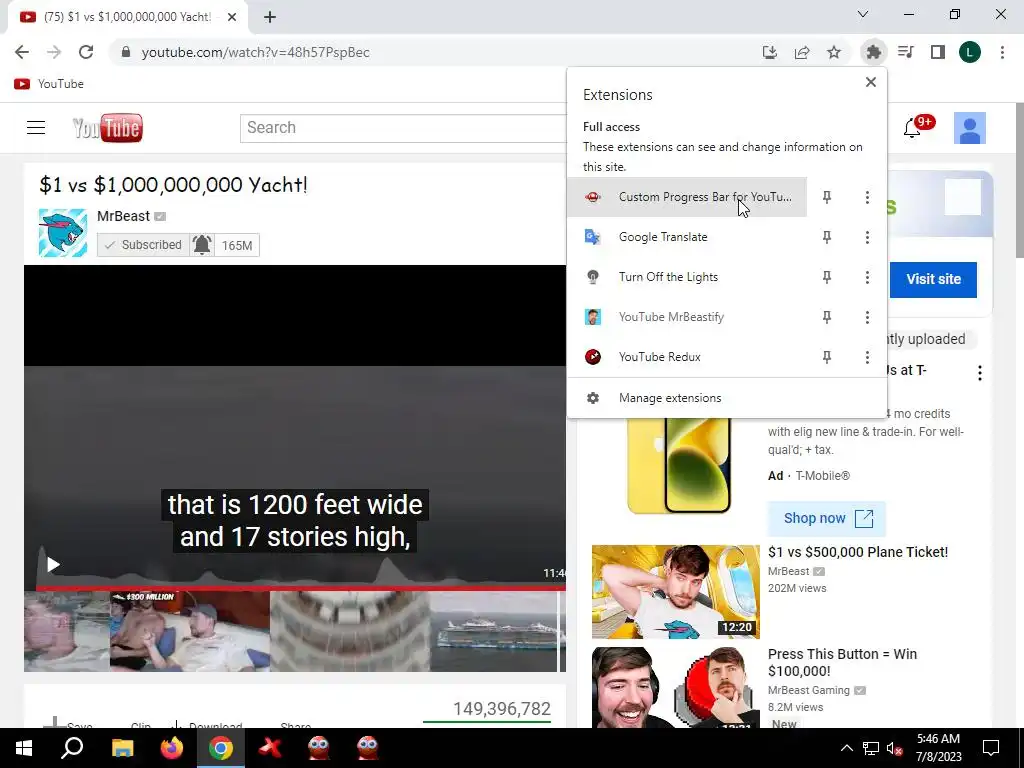Open YouTube MrBeastify extension
Image resolution: width=1024 pixels, height=768 pixels.
tap(687, 317)
